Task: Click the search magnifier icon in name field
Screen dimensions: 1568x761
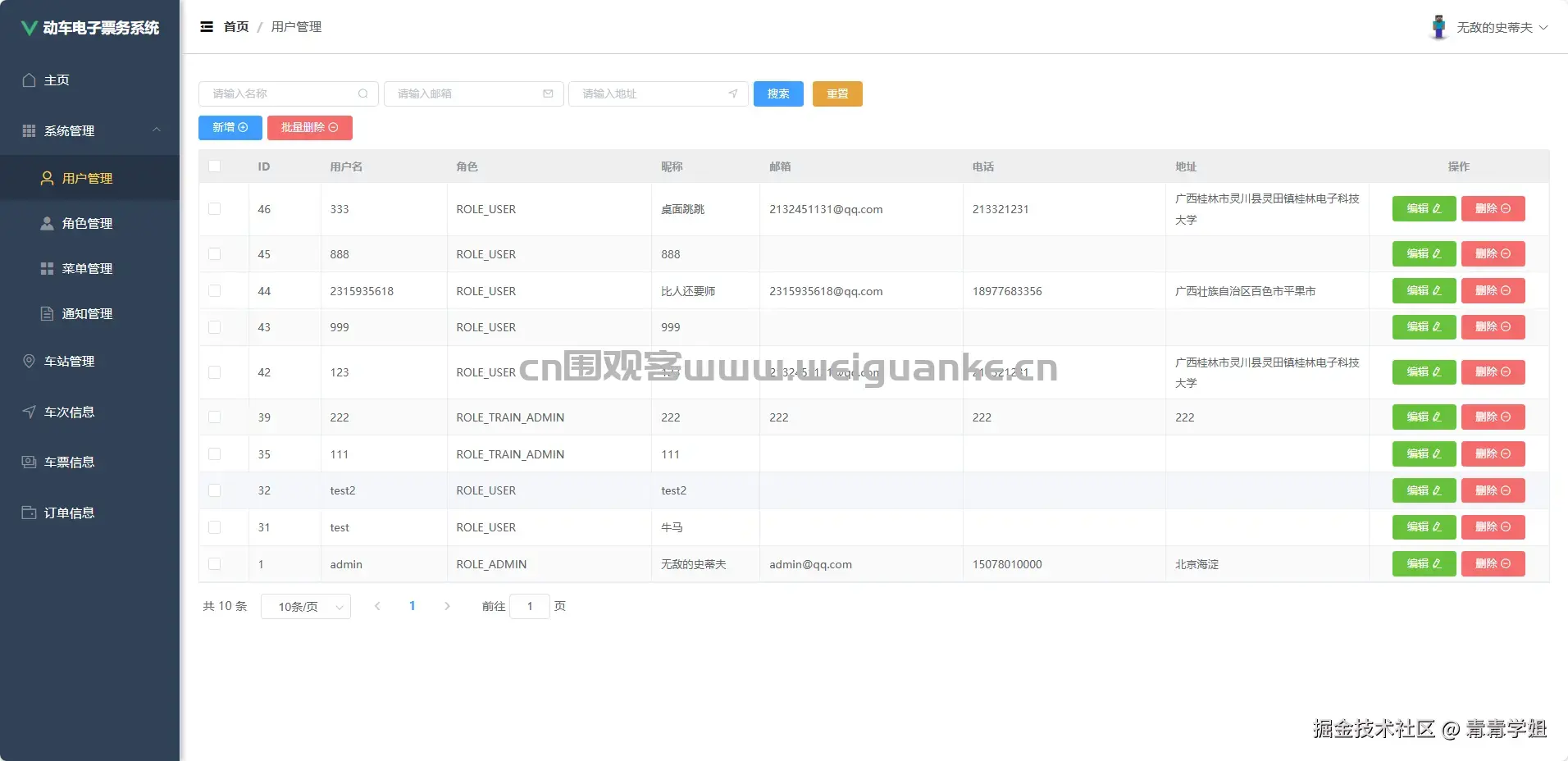Action: point(362,93)
